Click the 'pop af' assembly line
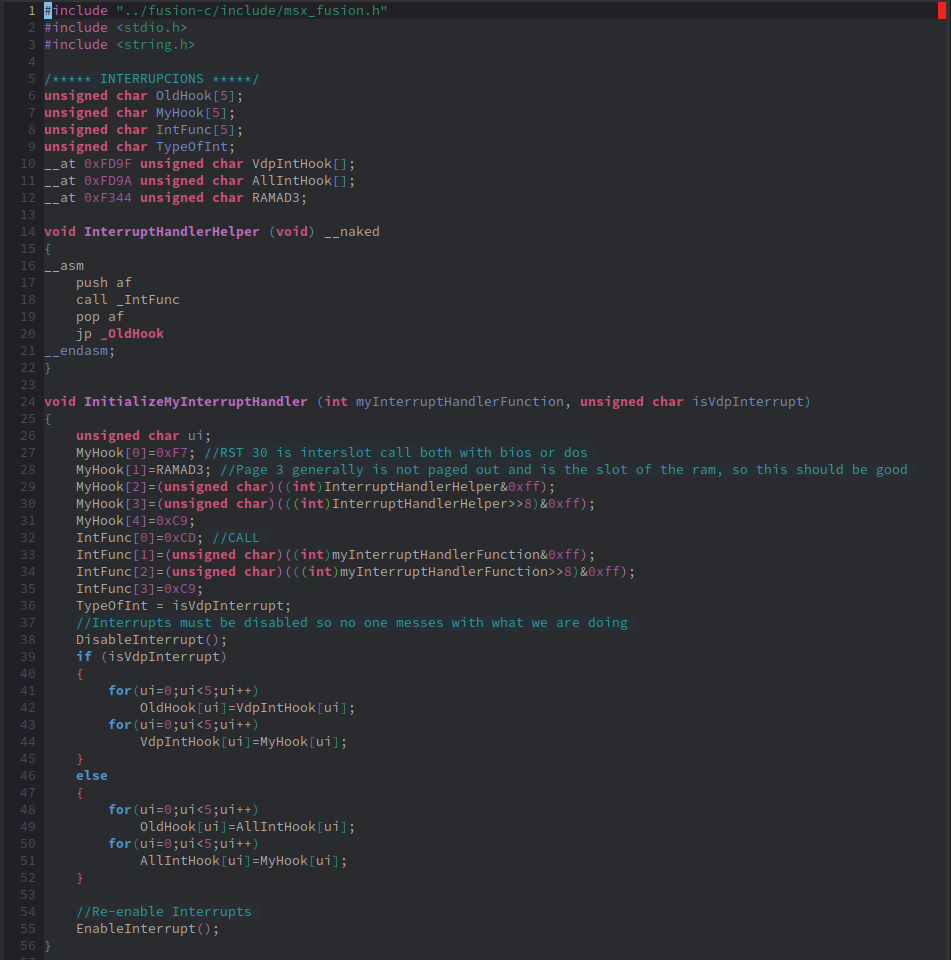This screenshot has height=960, width=951. click(100, 317)
